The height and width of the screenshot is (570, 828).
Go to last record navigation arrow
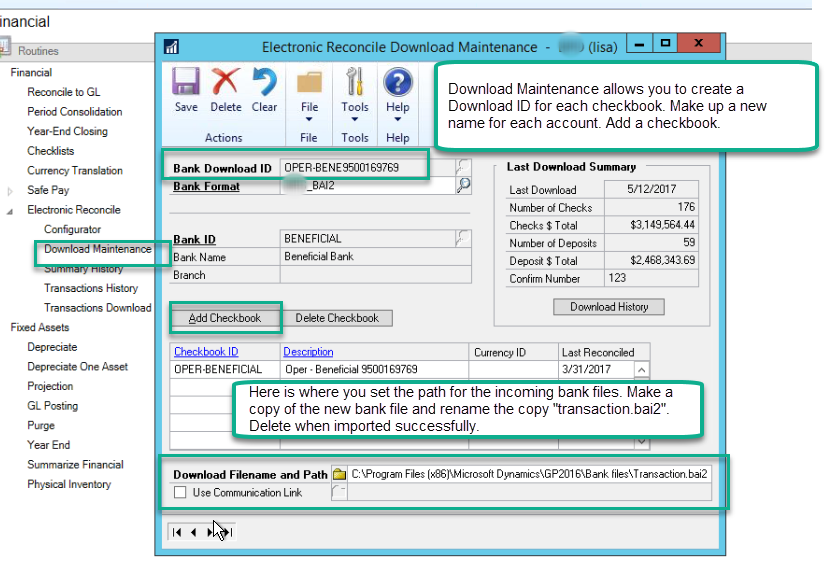click(x=228, y=532)
